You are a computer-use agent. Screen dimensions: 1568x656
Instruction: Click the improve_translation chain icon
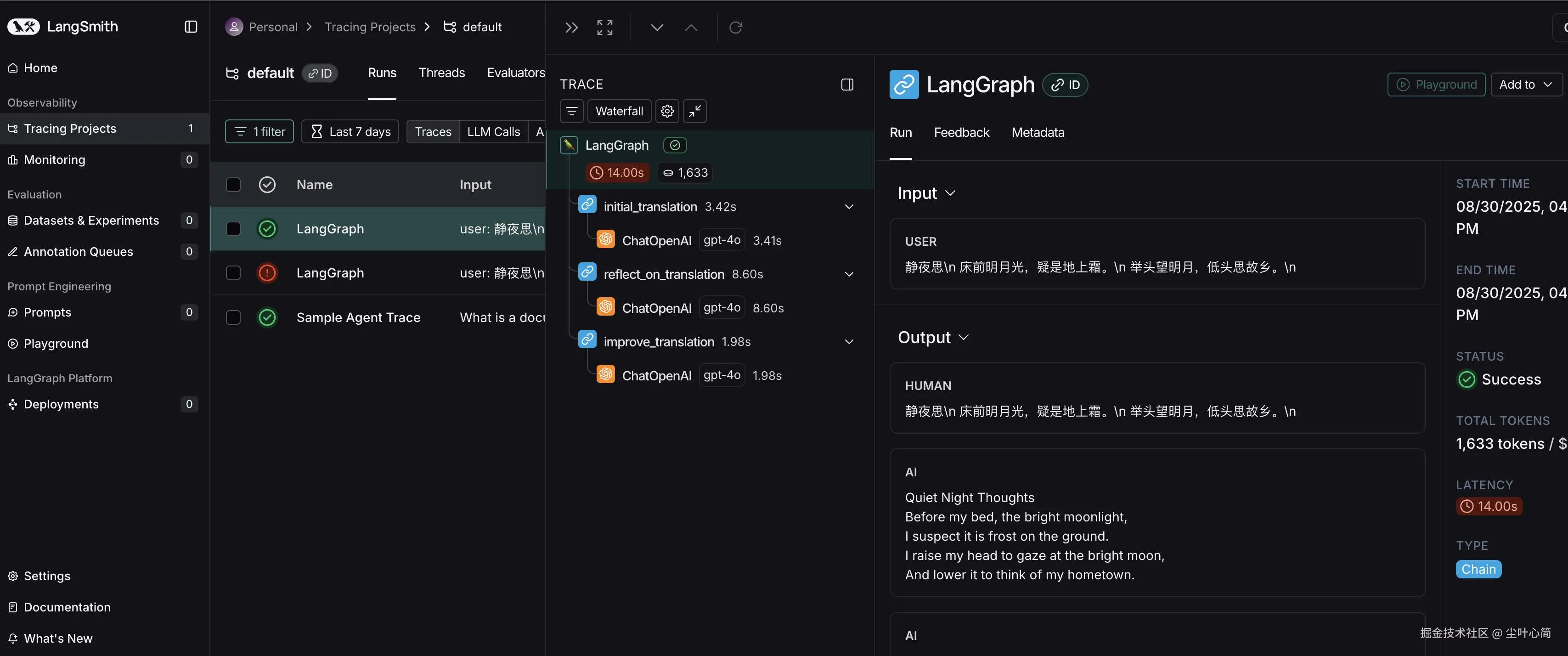[587, 340]
